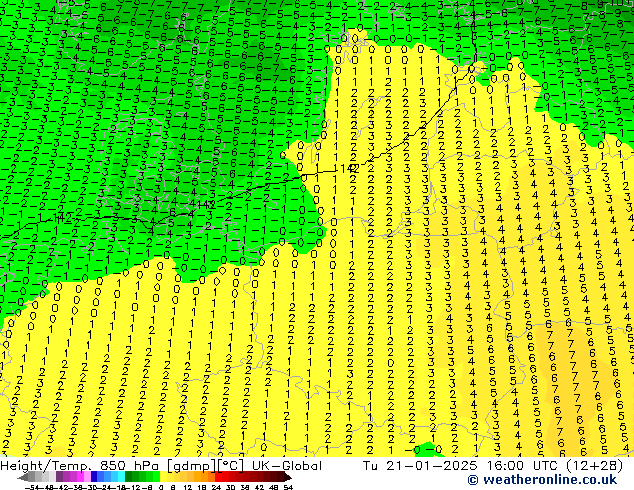Click the 'UK-Global' model label
Screen dimensions: 634x490
(x=287, y=466)
